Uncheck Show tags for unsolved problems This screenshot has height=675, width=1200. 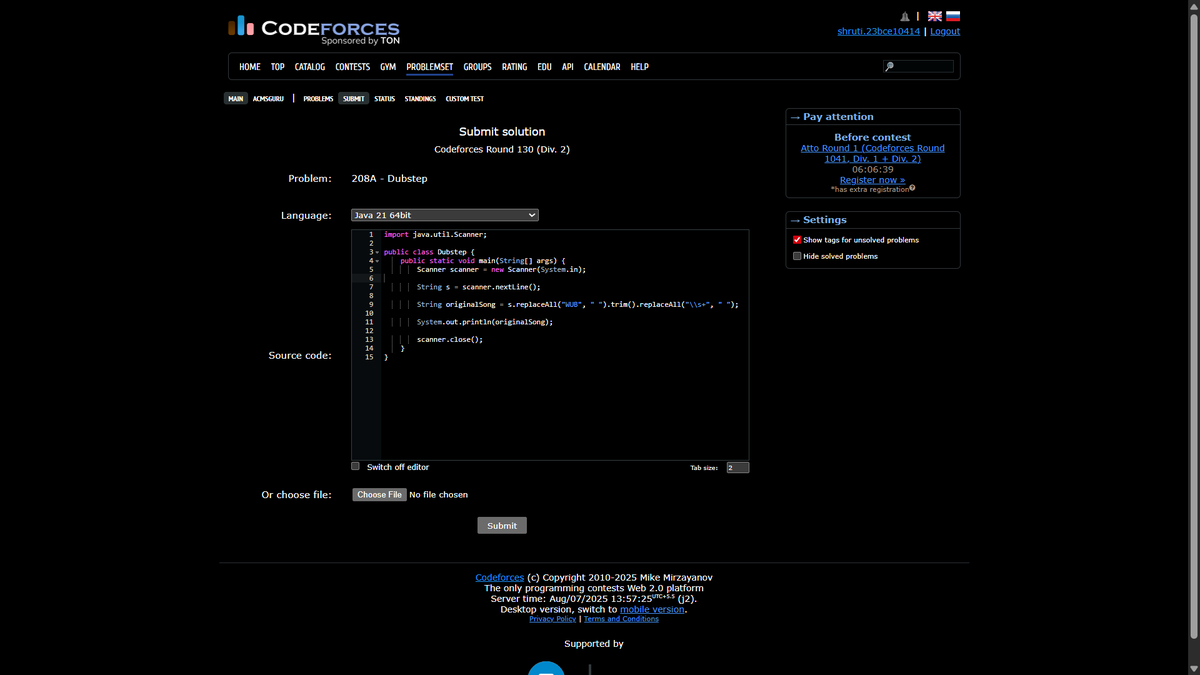click(x=797, y=240)
